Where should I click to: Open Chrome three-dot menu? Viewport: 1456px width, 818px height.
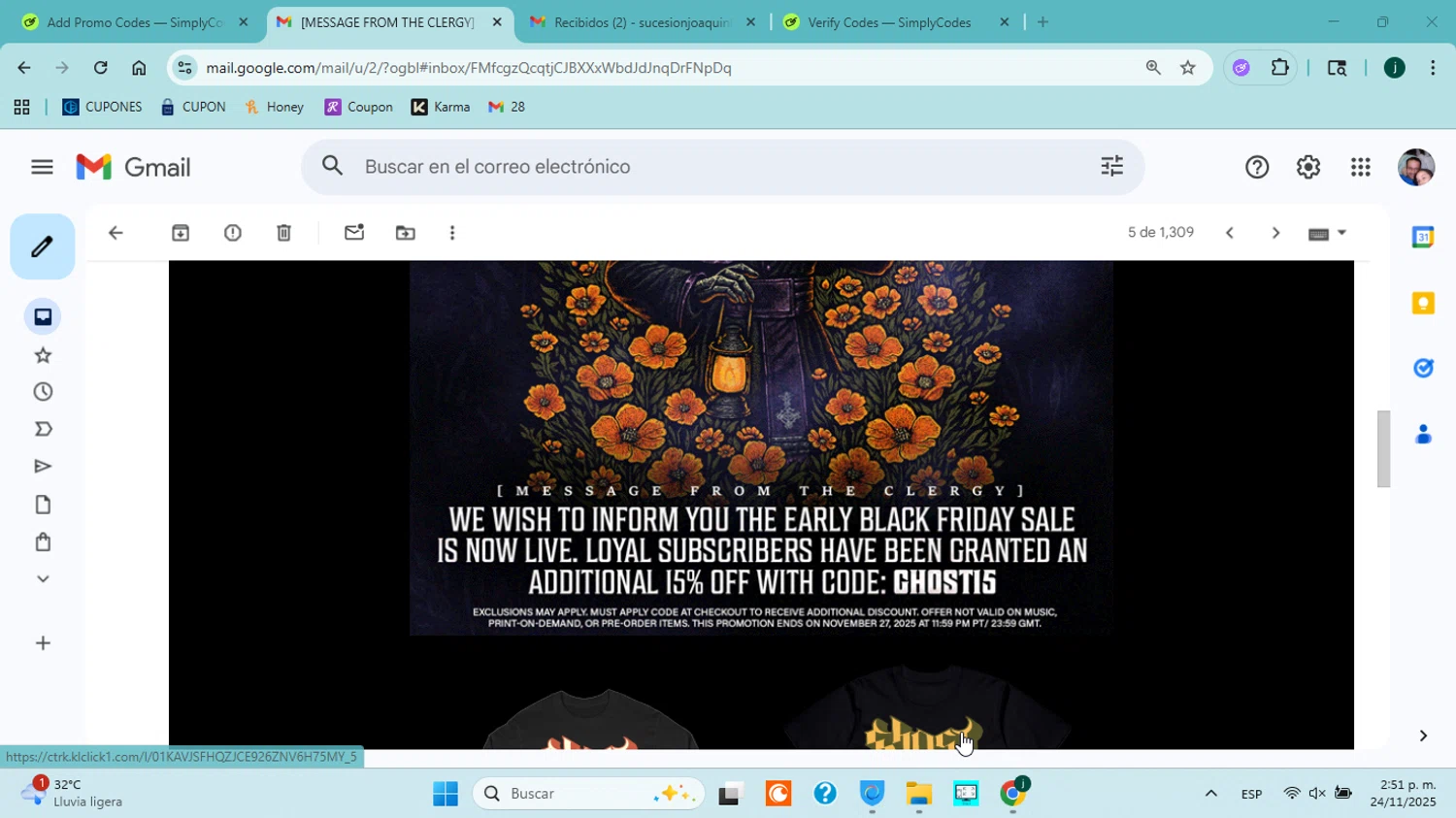pyautogui.click(x=1433, y=68)
